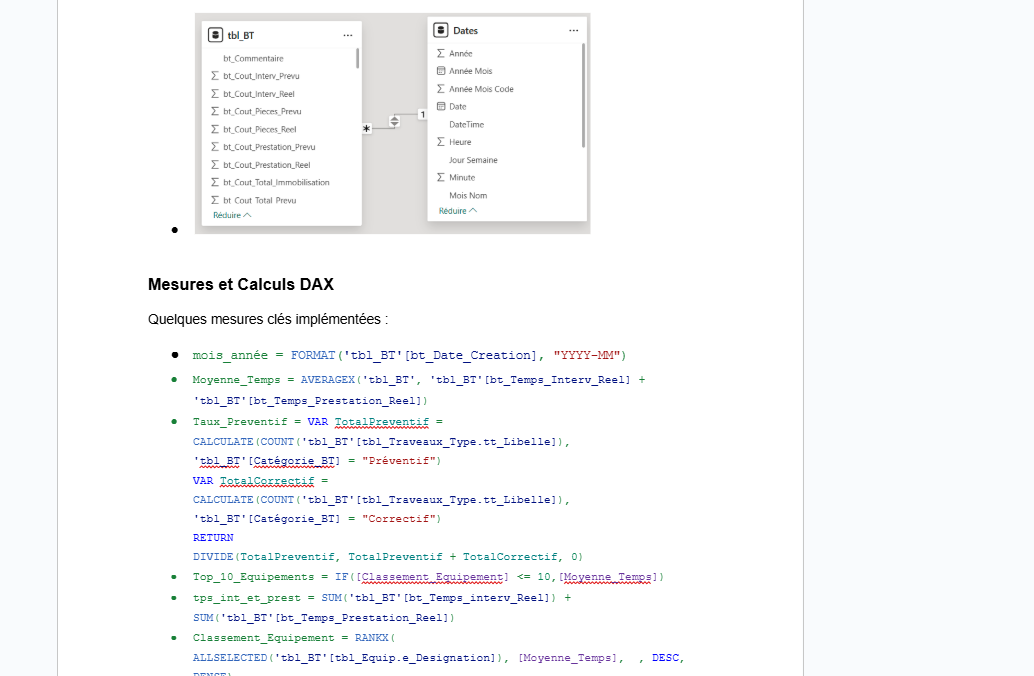Screen dimensions: 1034x676
Task: Click the sigma icon beside Heure field
Action: pyautogui.click(x=441, y=142)
